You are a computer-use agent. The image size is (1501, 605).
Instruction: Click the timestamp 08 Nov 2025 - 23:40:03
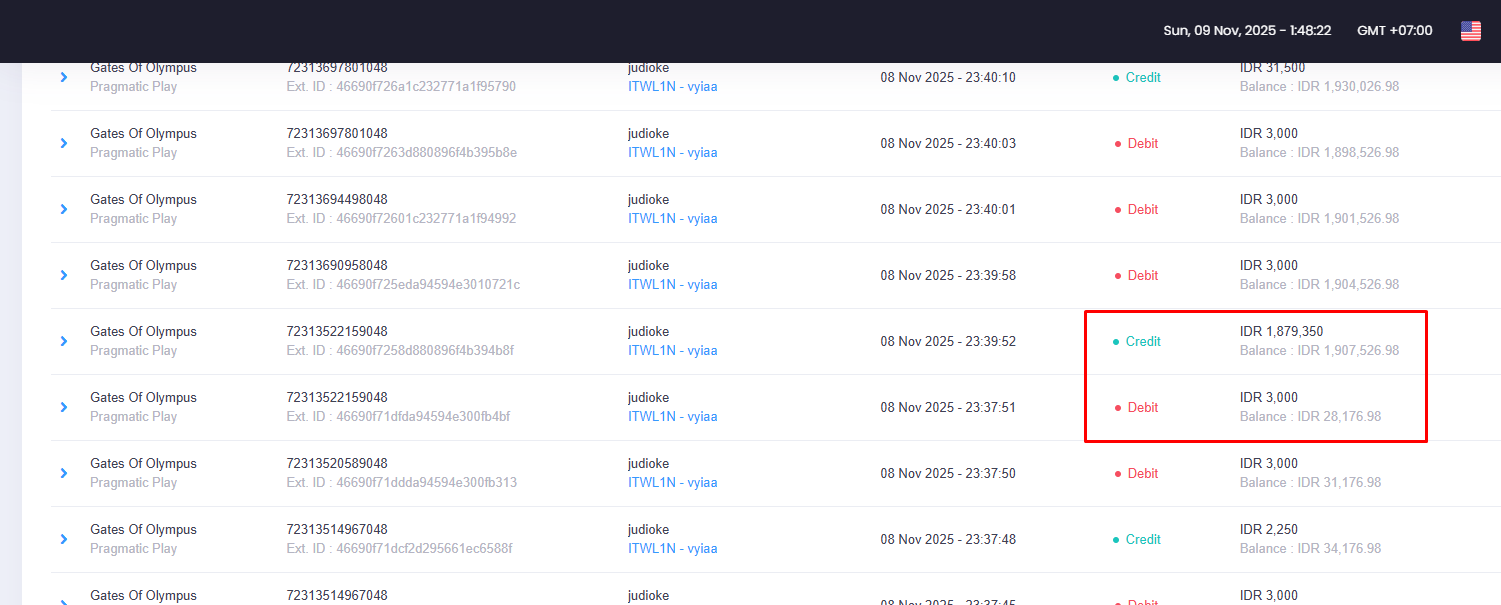click(x=948, y=143)
